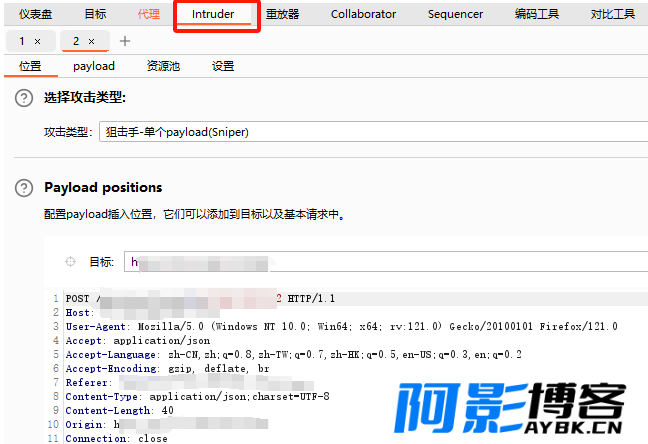The width and height of the screenshot is (648, 444).
Task: Click the User-Agent header line
Action: (341, 327)
